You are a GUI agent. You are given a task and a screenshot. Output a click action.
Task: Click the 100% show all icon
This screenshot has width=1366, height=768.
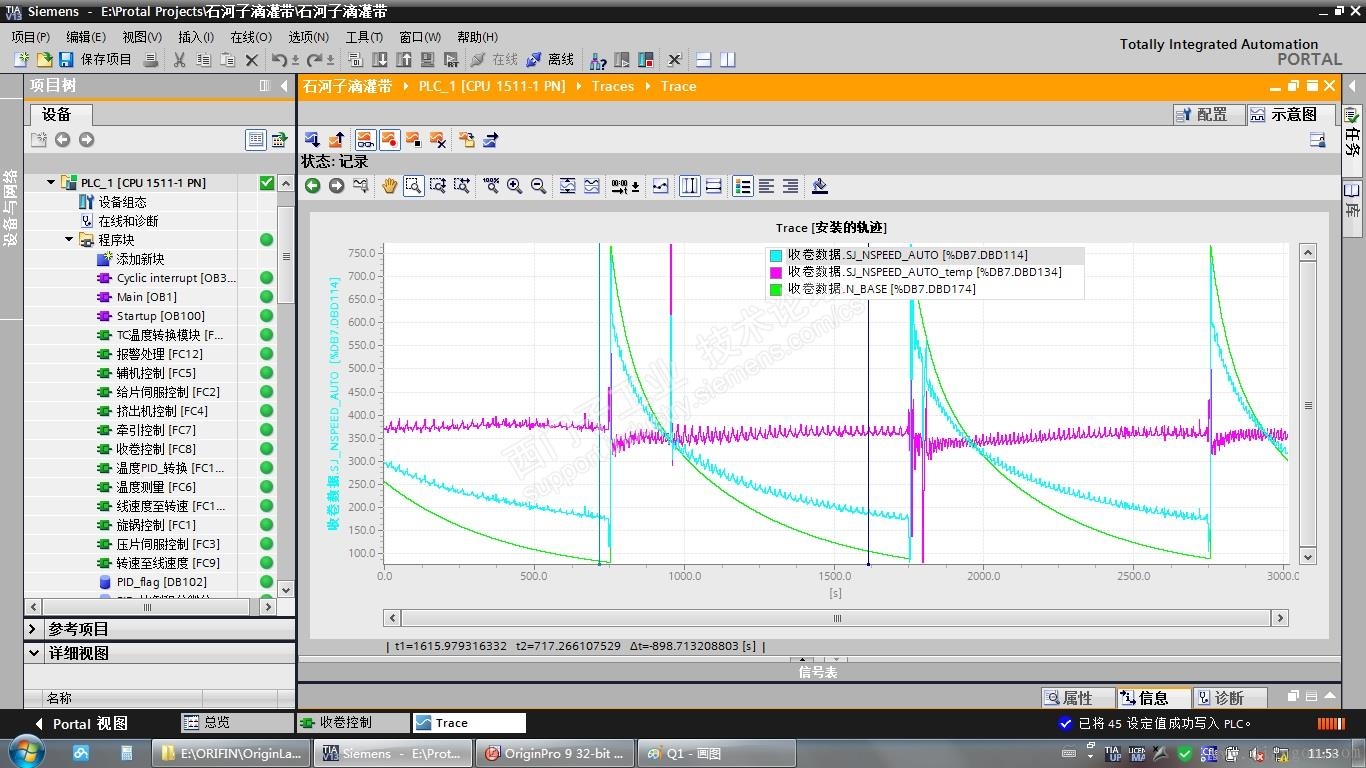tap(490, 186)
